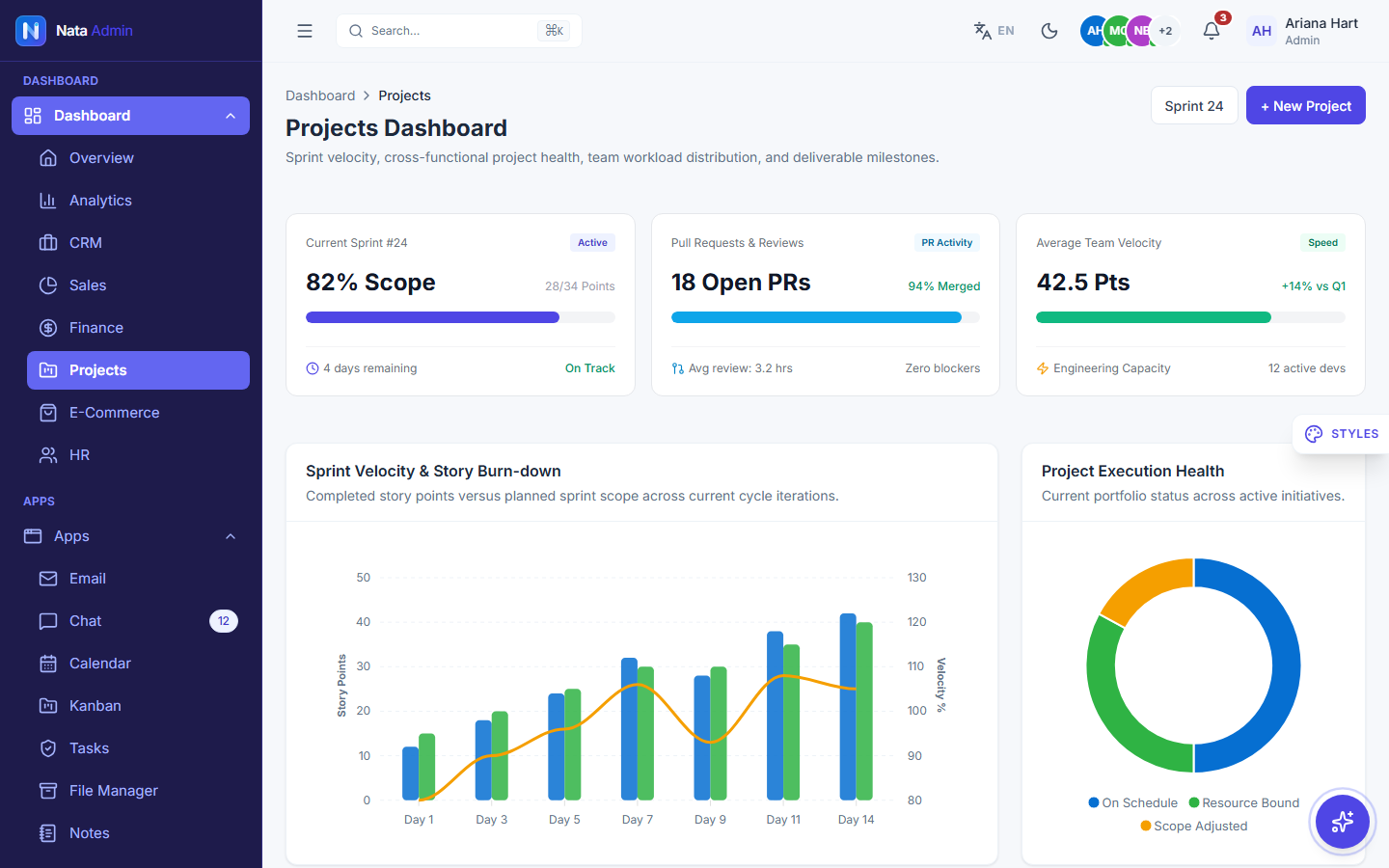Open the Sprint 24 selector
This screenshot has width=1389, height=868.
pos(1194,106)
